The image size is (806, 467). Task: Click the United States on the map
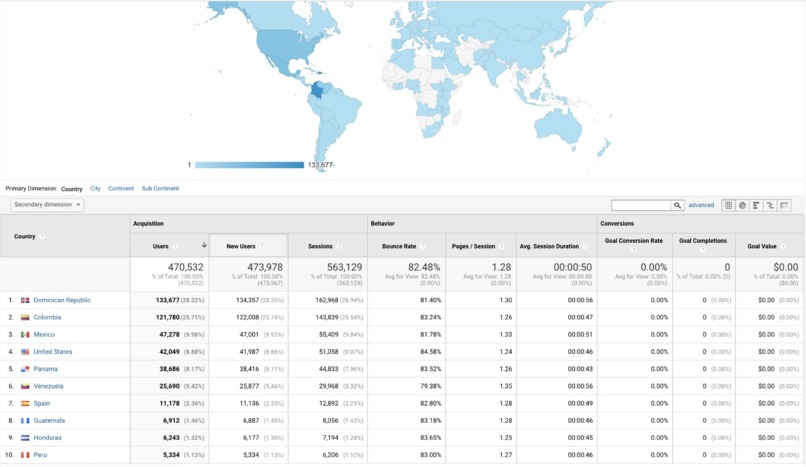pyautogui.click(x=287, y=46)
